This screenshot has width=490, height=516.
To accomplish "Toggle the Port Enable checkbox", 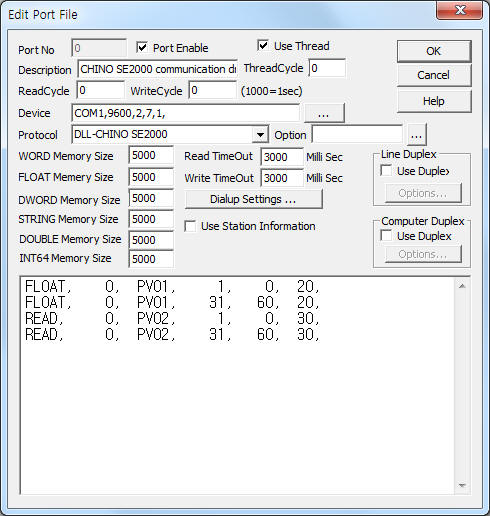I will click(142, 47).
